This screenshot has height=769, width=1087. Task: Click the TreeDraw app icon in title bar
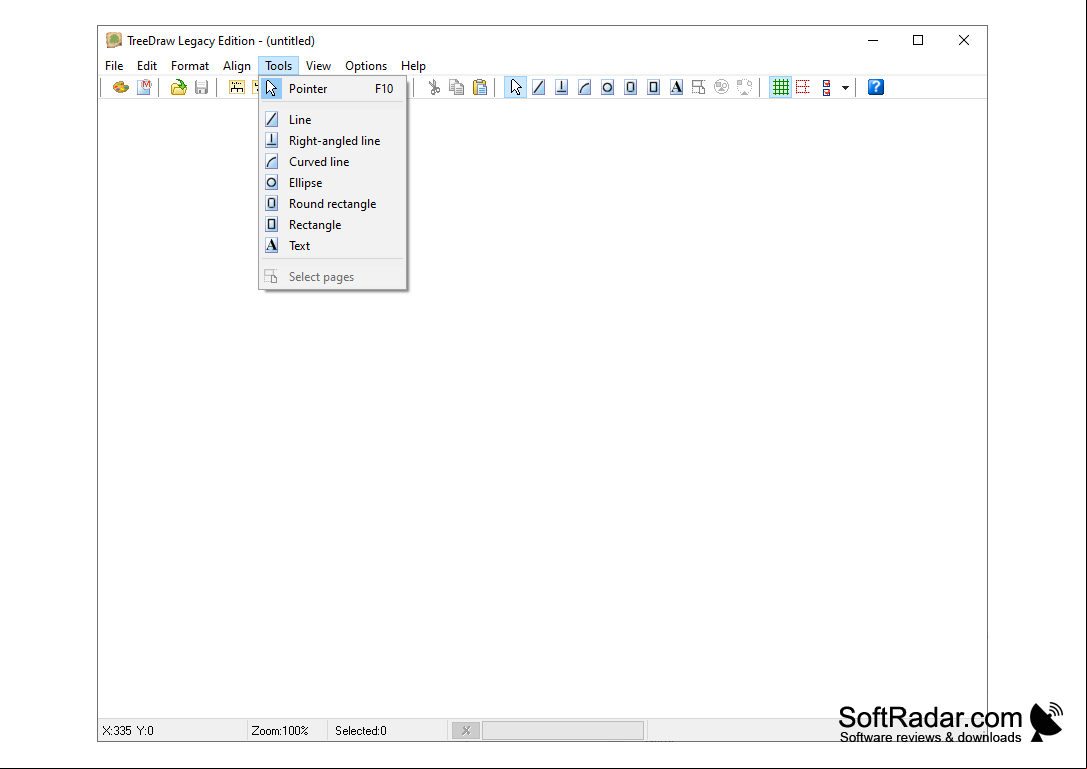pyautogui.click(x=114, y=40)
